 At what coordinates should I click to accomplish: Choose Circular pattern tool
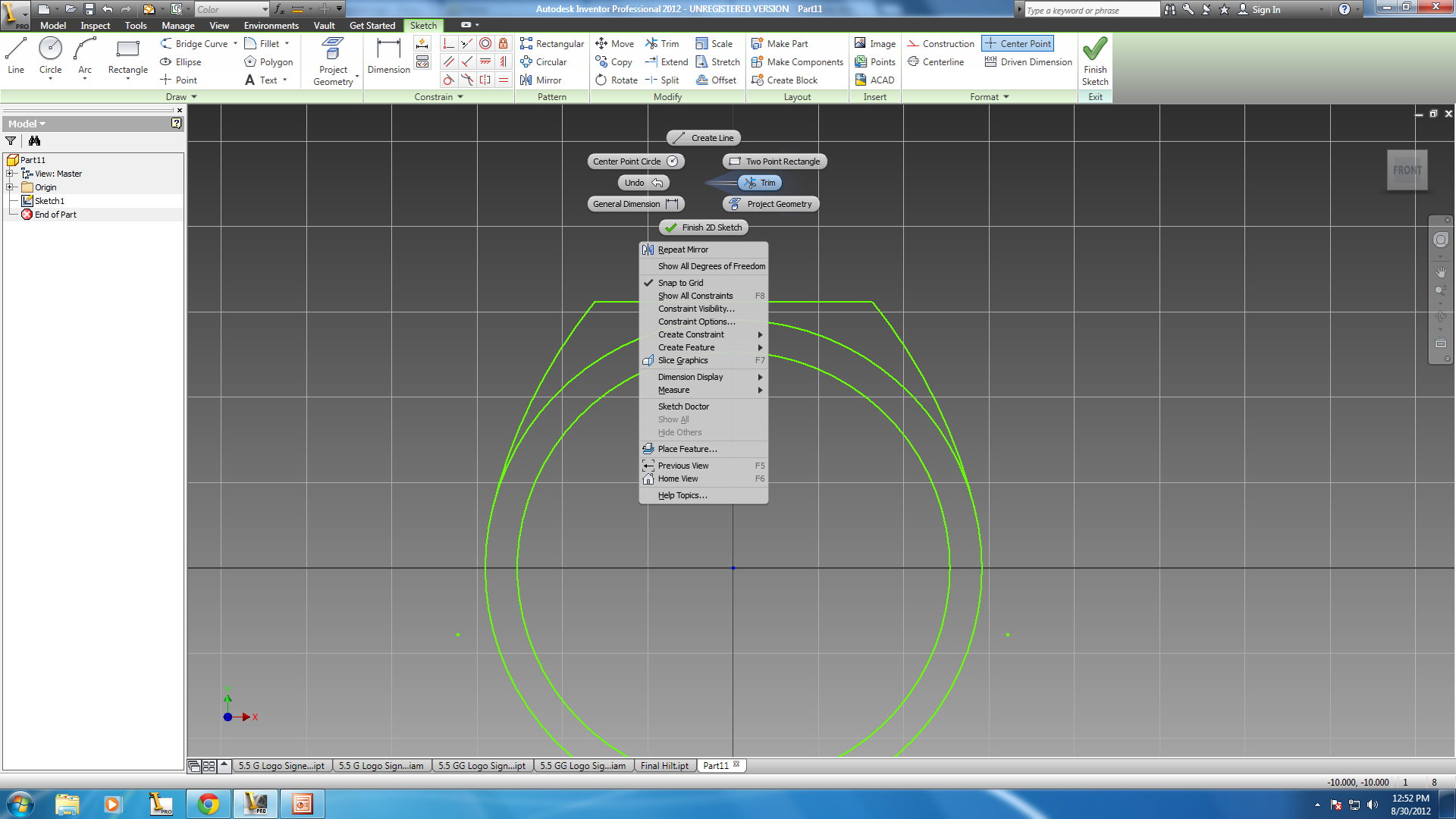coord(544,62)
